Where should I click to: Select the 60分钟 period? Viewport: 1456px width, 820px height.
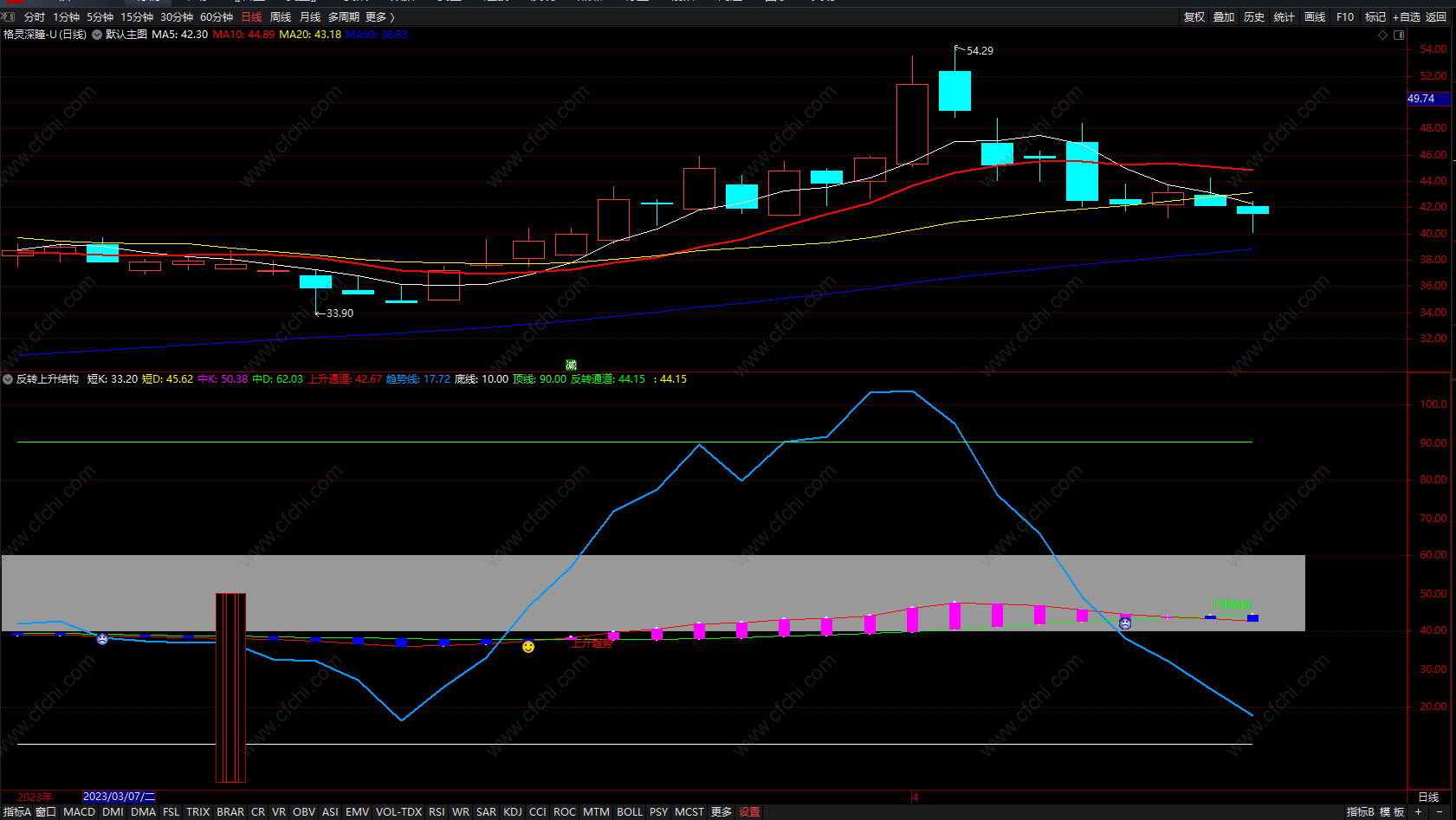(x=217, y=17)
